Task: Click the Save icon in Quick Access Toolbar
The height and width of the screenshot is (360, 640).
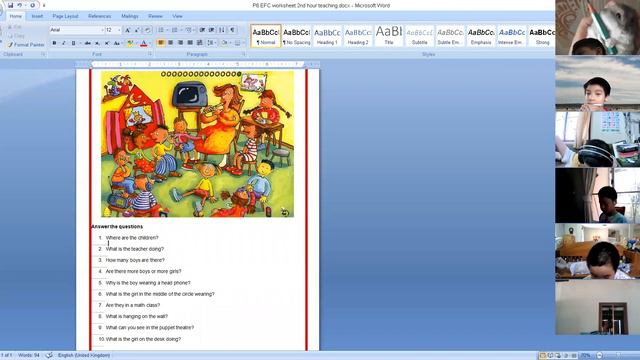Action: tap(11, 5)
